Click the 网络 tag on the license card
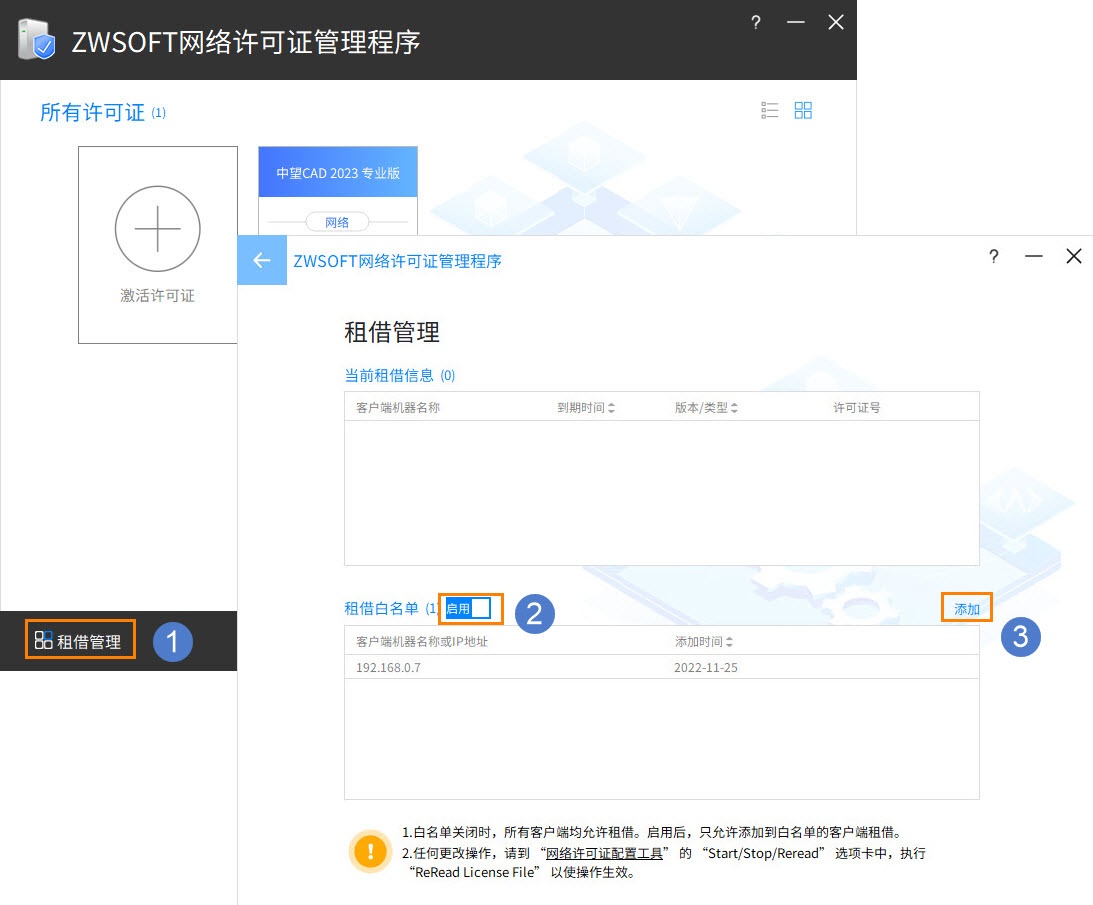This screenshot has width=1093, height=905. (x=337, y=222)
